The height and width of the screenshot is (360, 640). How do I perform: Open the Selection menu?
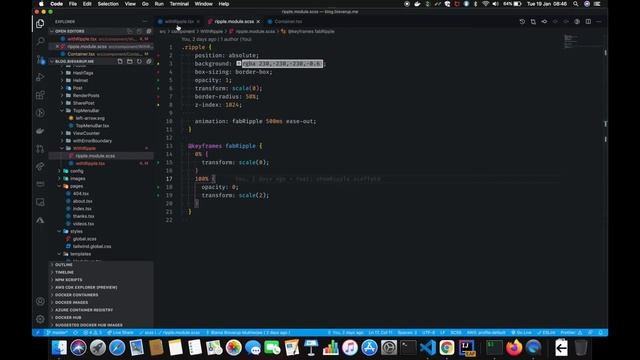coord(108,4)
